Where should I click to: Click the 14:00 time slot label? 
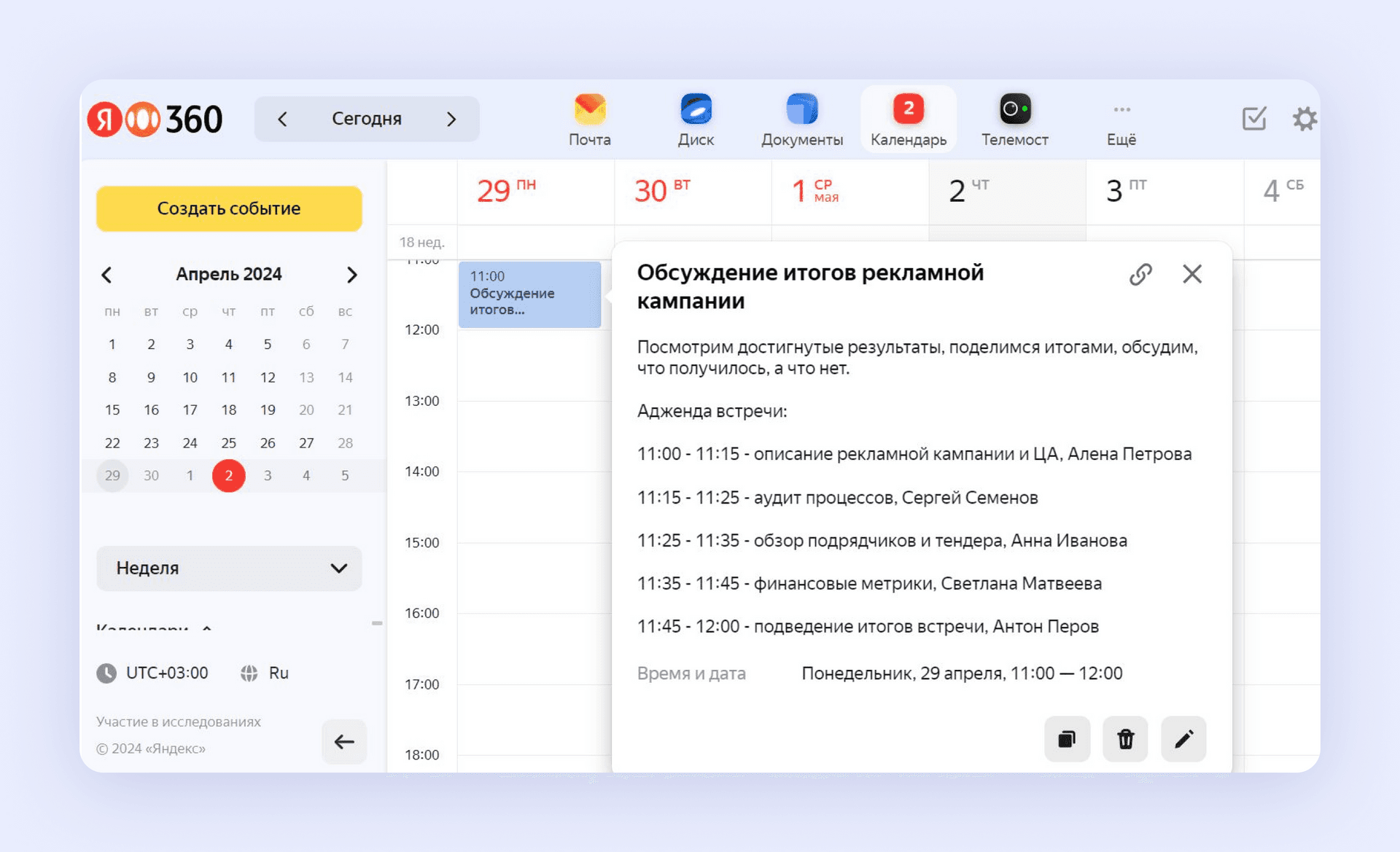coord(422,472)
